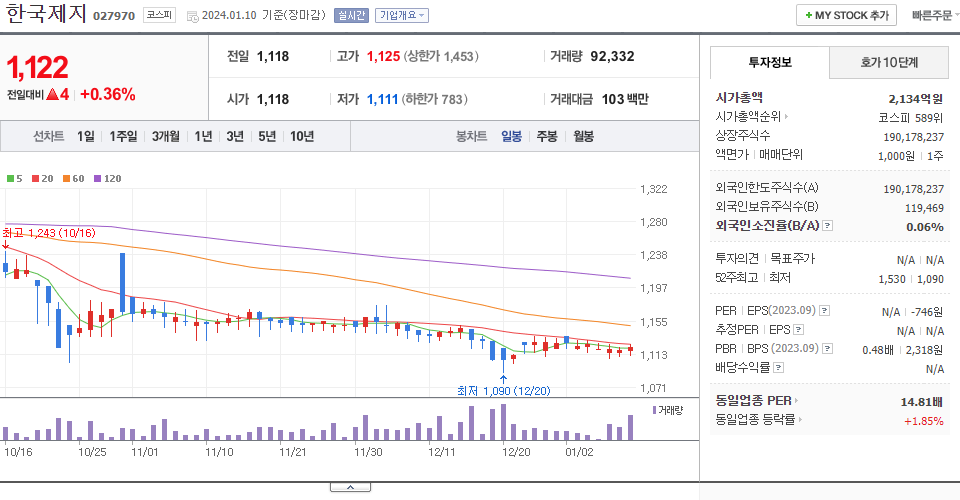Viewport: 960px width, 500px height.
Task: Click the 외국인보유주식수(B) value 119,469
Action: (x=924, y=208)
